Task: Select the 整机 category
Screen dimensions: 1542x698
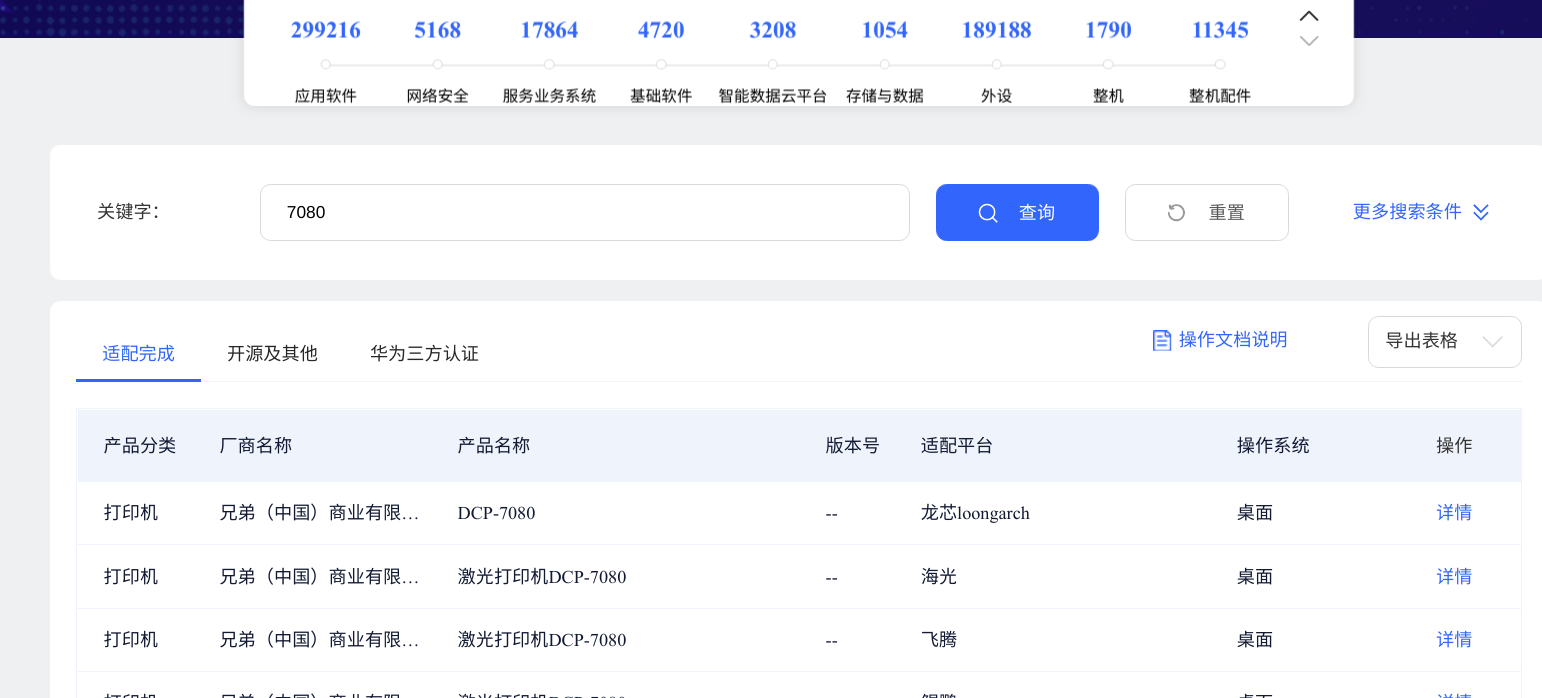Action: [x=1109, y=96]
